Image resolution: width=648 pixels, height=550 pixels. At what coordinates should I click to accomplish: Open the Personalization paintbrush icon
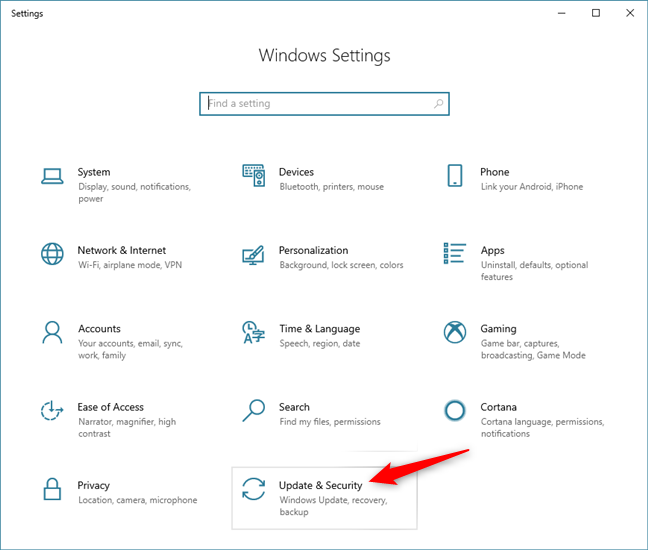coord(254,254)
